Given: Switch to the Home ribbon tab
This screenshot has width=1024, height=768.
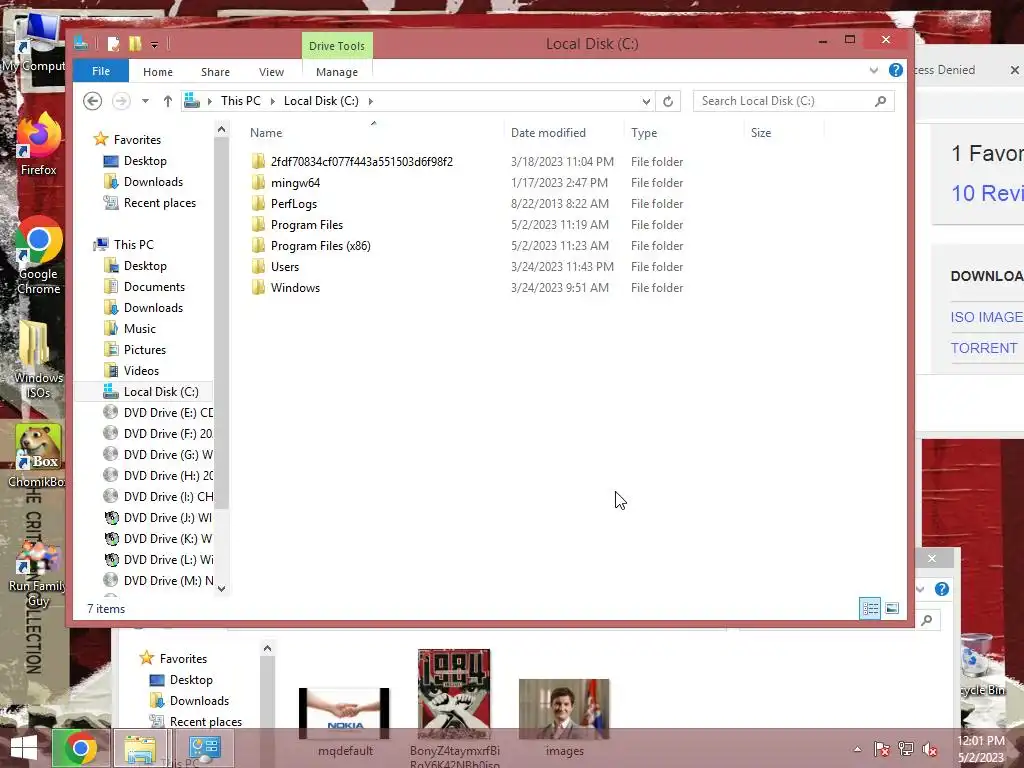Looking at the screenshot, I should coord(157,72).
